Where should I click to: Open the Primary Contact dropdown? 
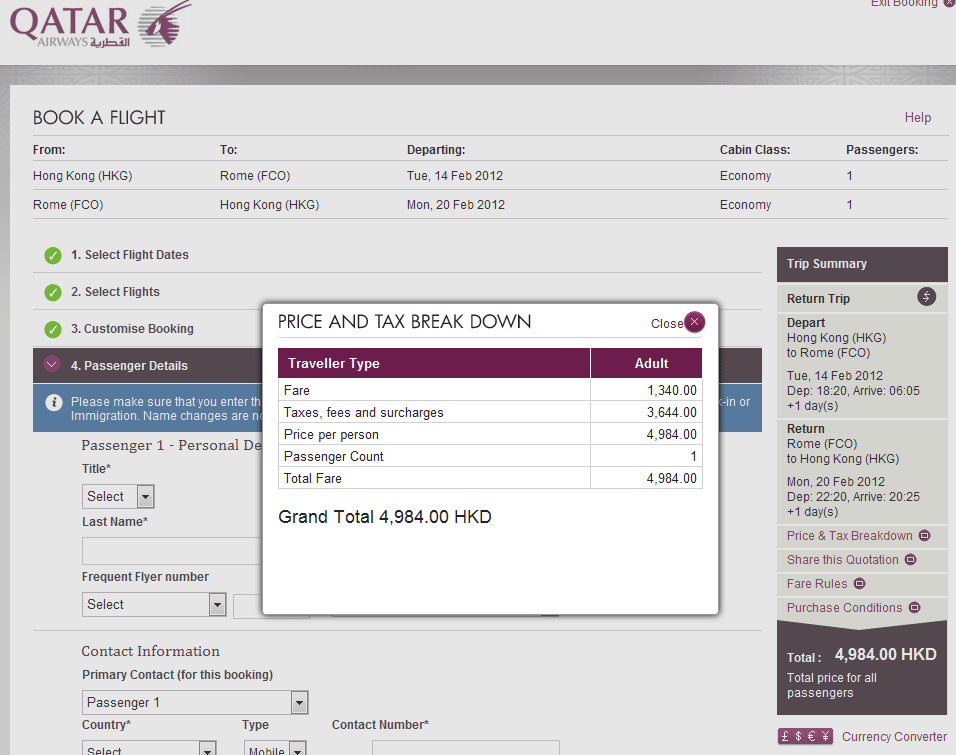[x=195, y=703]
